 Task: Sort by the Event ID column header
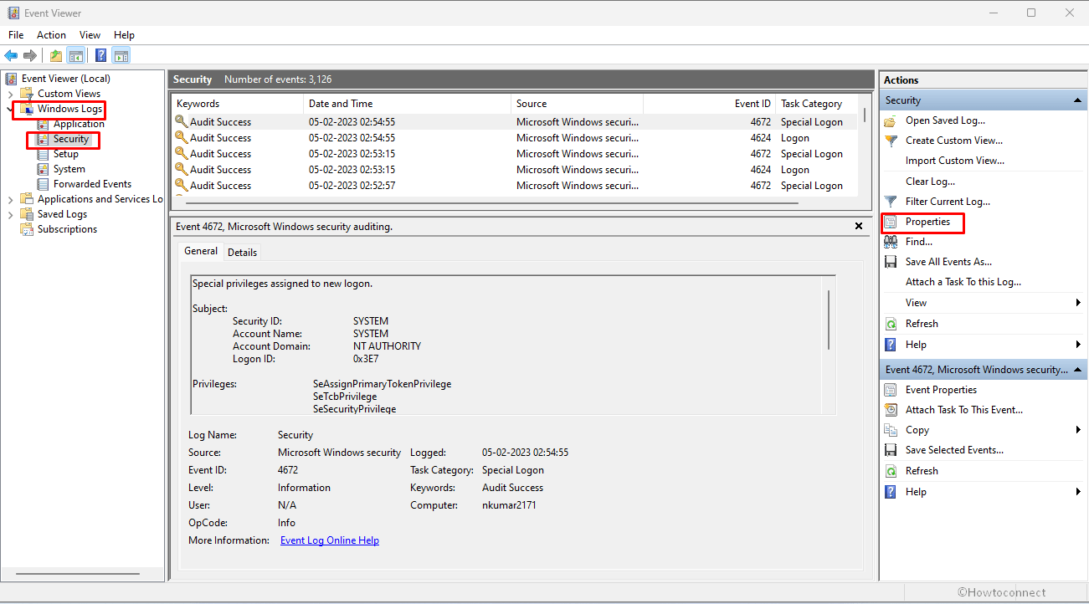709,104
